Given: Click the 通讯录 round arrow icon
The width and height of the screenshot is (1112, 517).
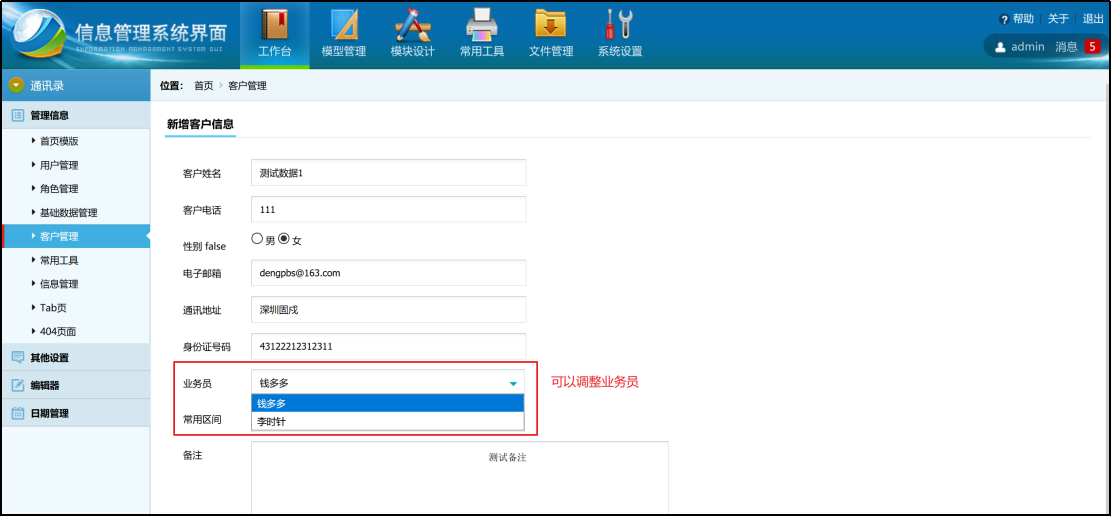Looking at the screenshot, I should coord(16,85).
